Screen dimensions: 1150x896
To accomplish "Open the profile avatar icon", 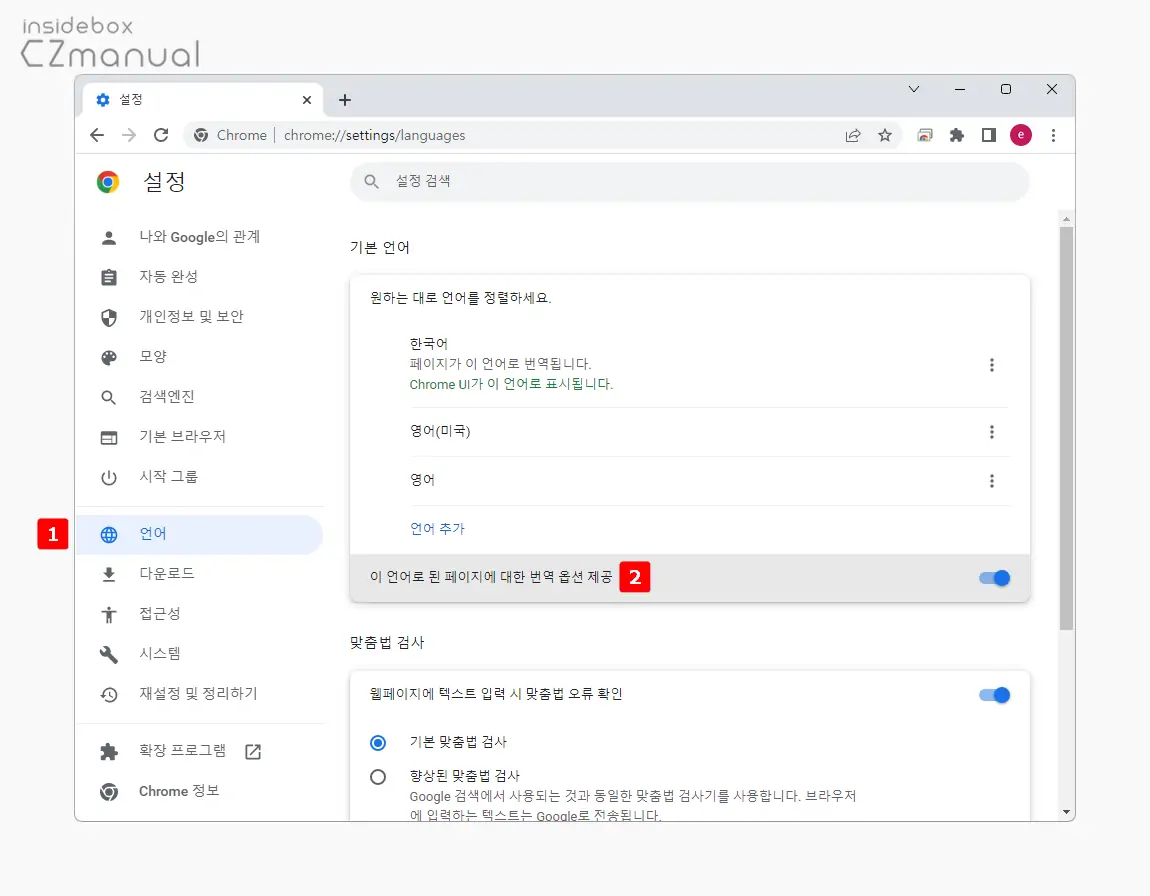I will (1020, 135).
